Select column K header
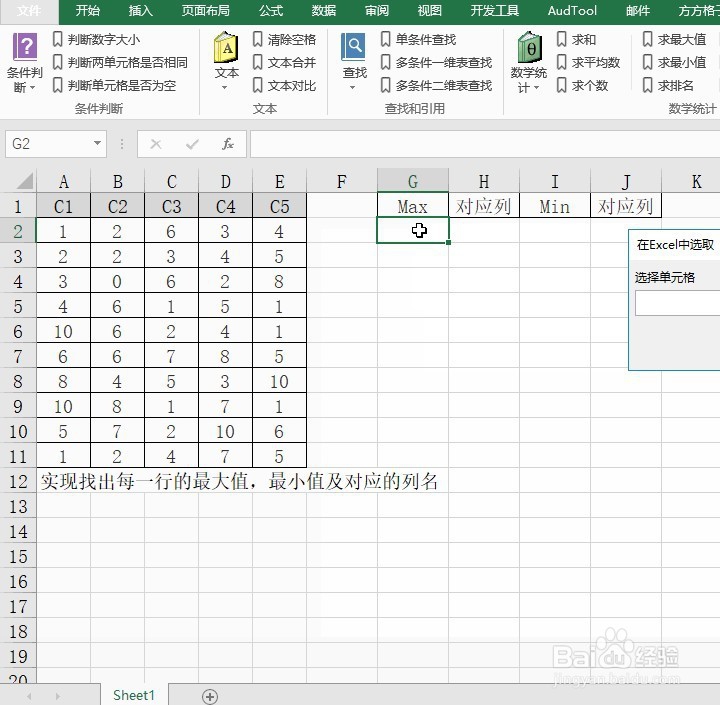 tap(691, 181)
